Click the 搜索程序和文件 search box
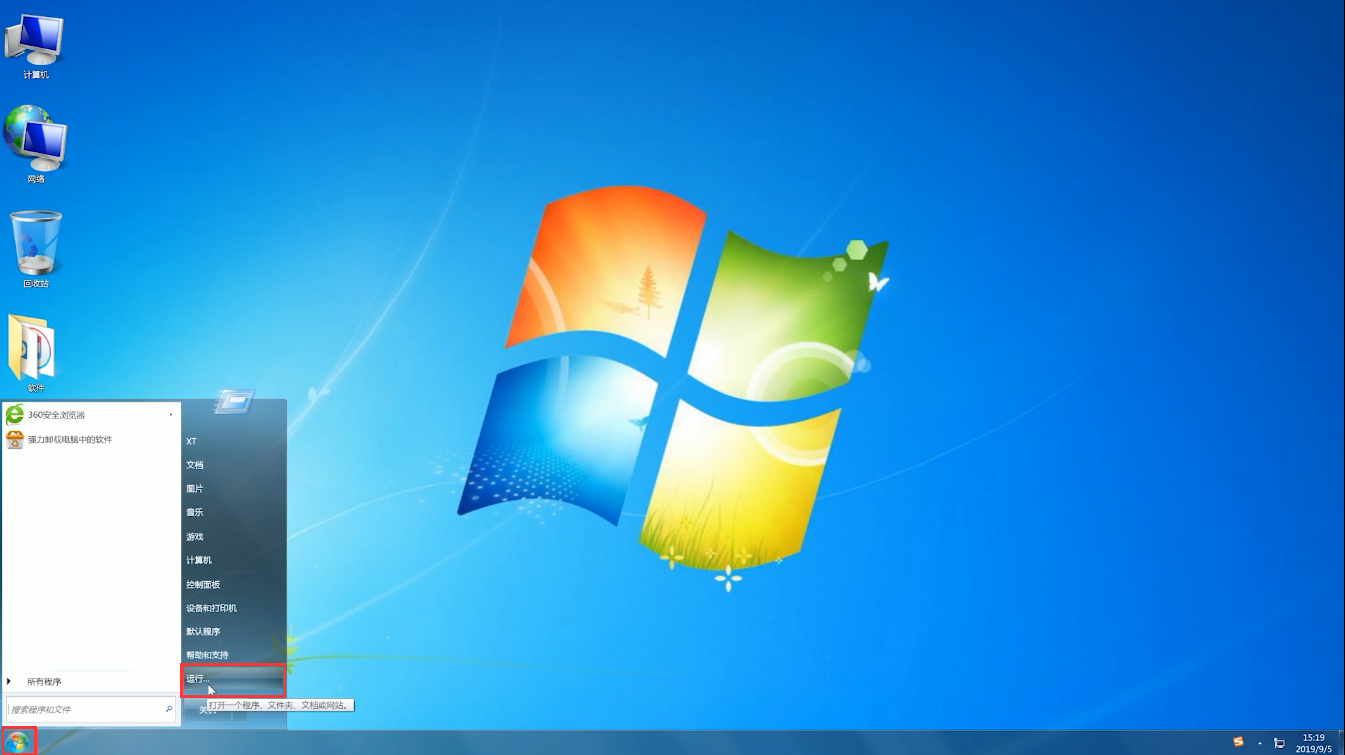 [91, 709]
